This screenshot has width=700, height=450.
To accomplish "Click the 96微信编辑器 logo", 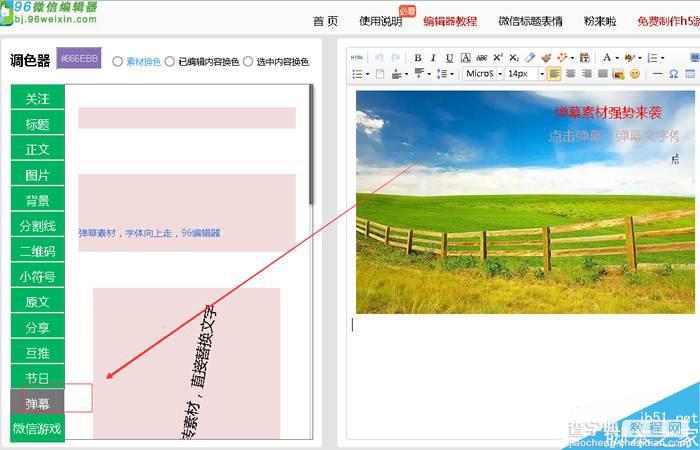I will point(49,12).
